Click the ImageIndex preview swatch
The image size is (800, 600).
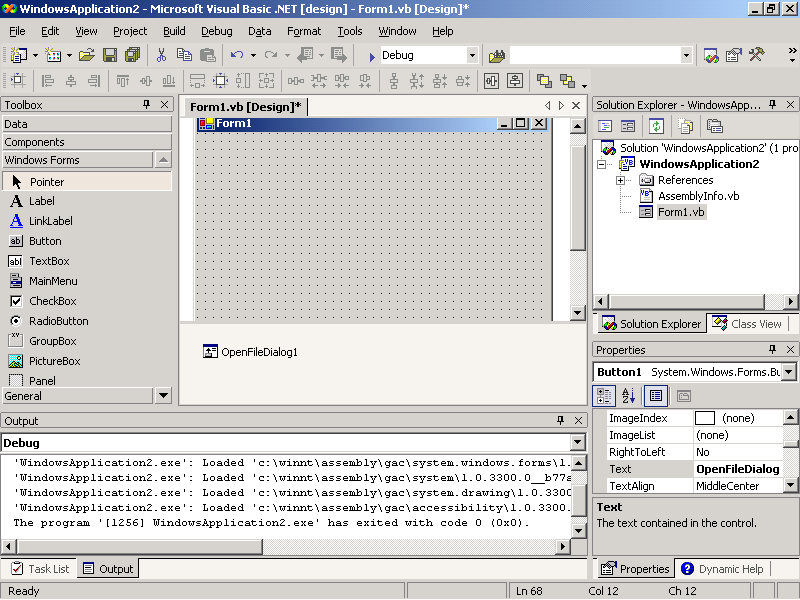coord(705,418)
